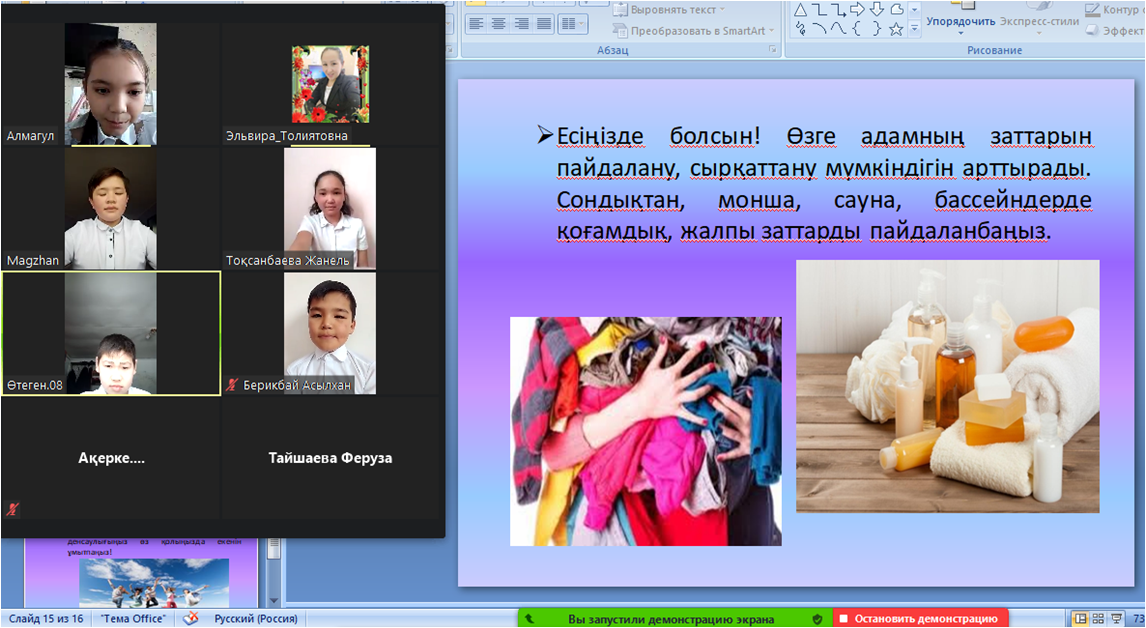Select the right arrow shape
1146x628 pixels.
coord(857,10)
